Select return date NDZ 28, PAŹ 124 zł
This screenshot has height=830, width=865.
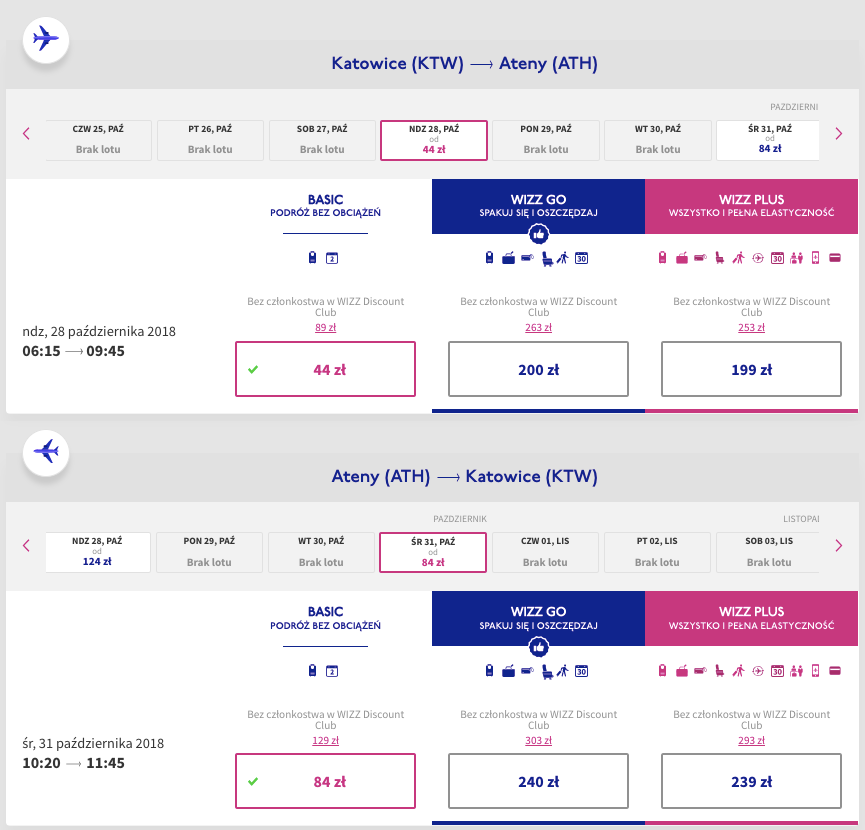click(98, 552)
